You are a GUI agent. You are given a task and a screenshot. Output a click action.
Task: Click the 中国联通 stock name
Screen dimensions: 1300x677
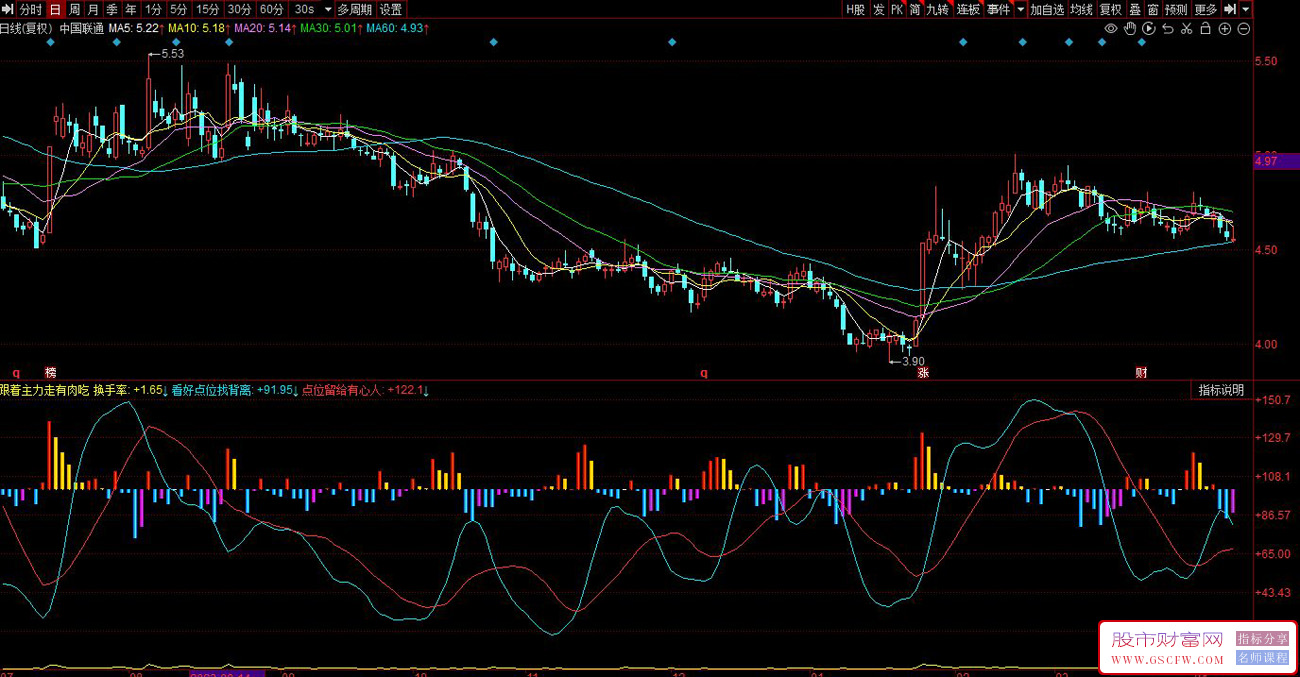tap(81, 29)
